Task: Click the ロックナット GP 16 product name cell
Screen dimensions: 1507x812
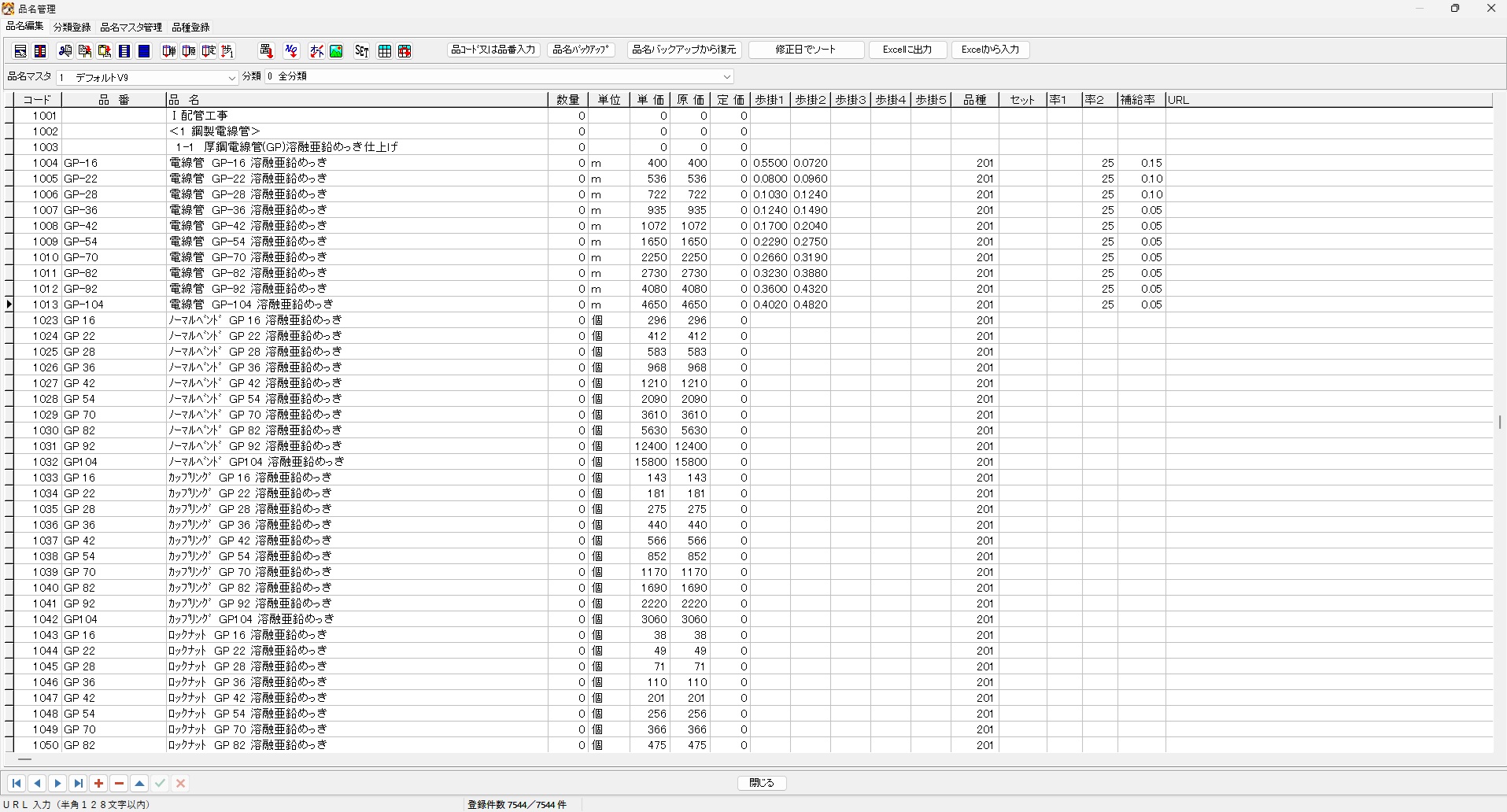Action: coord(356,635)
